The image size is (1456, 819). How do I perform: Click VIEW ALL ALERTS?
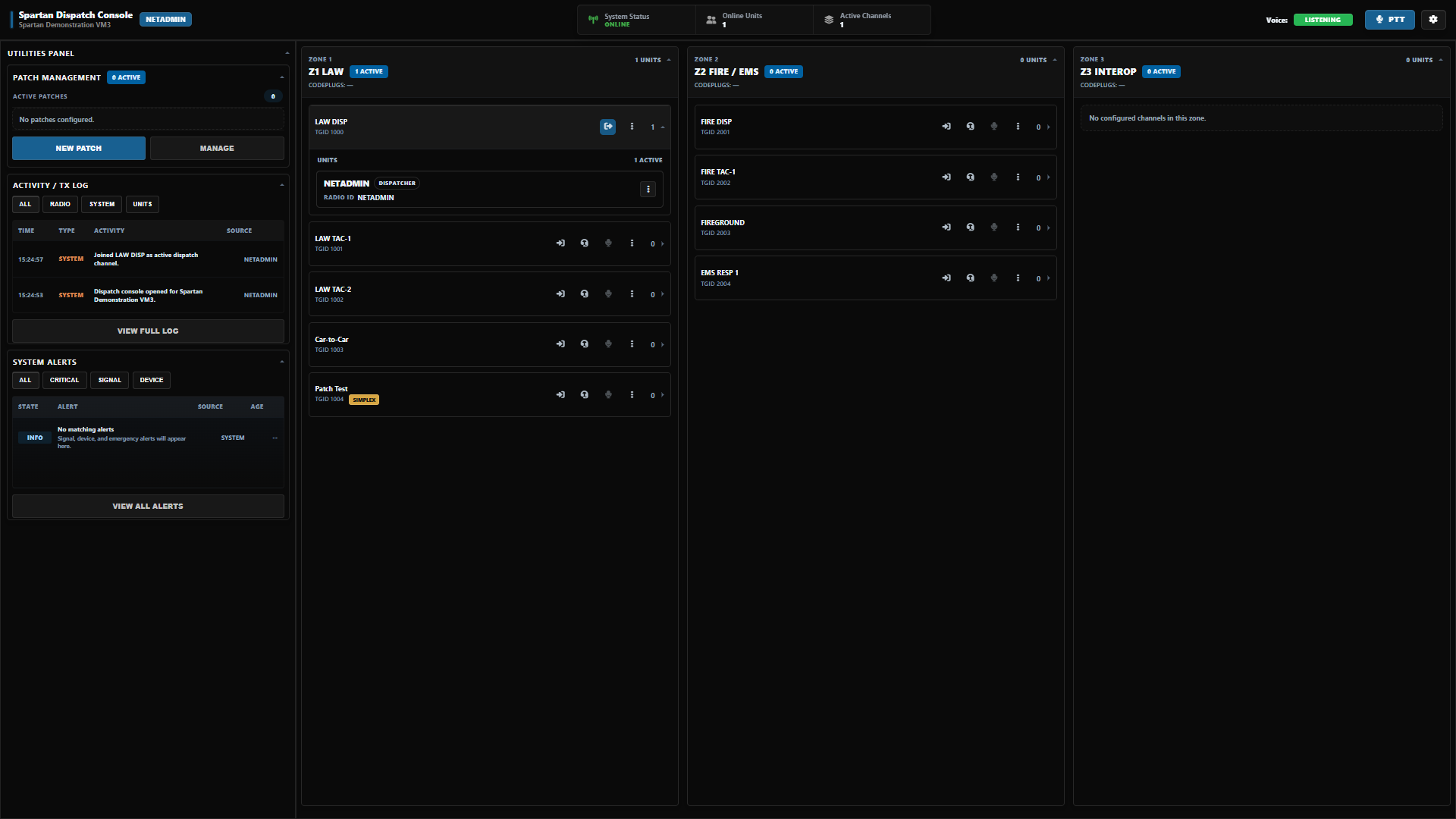(148, 507)
